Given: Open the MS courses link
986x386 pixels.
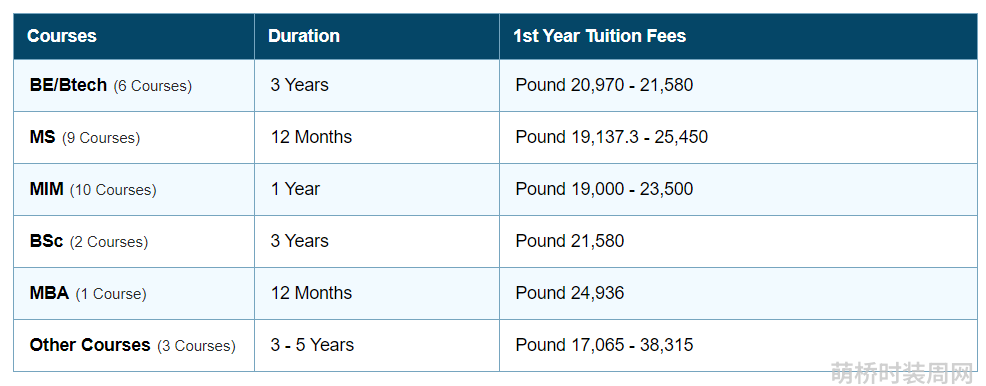Looking at the screenshot, I should click(42, 137).
